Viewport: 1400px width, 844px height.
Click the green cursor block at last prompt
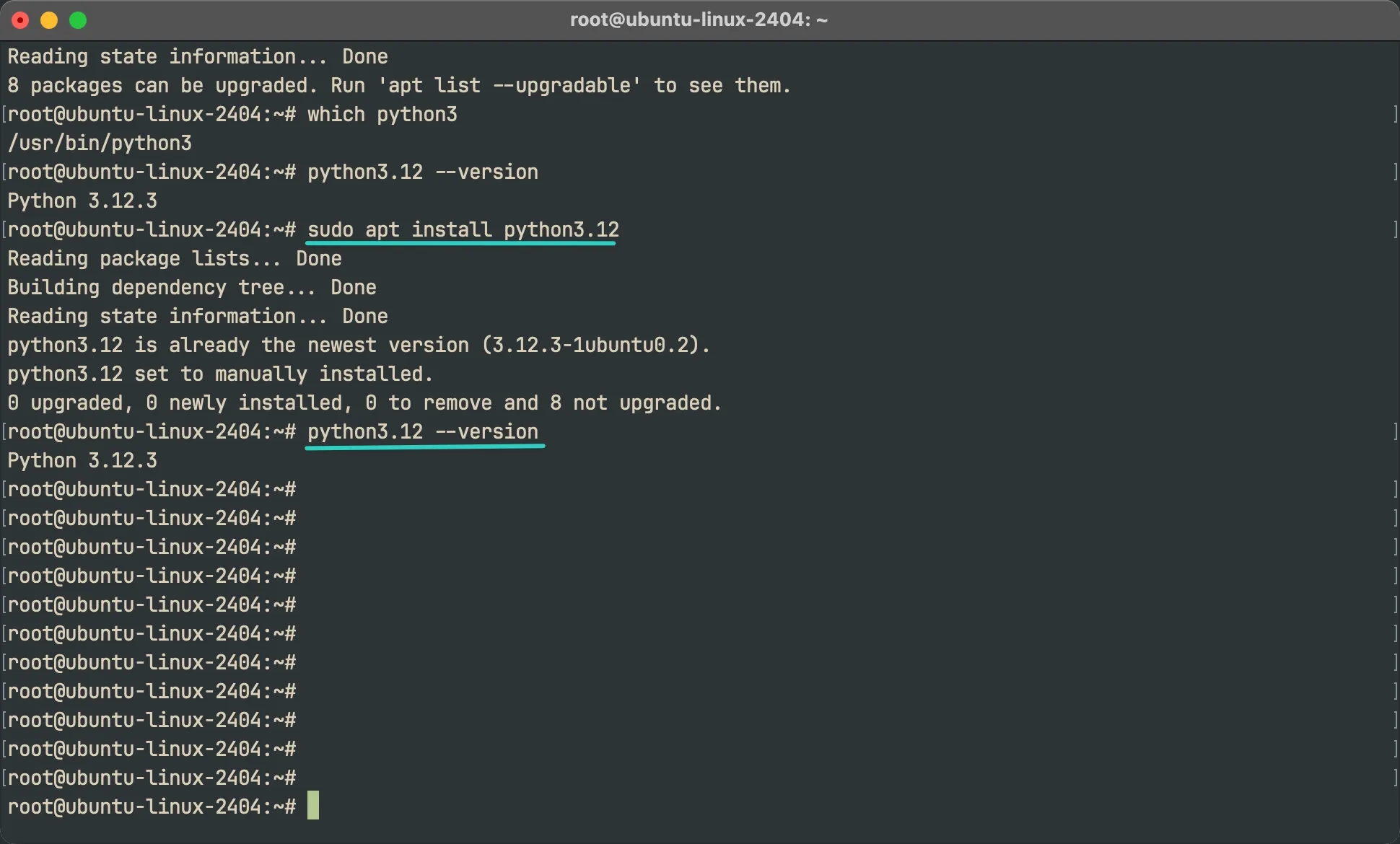[x=313, y=806]
